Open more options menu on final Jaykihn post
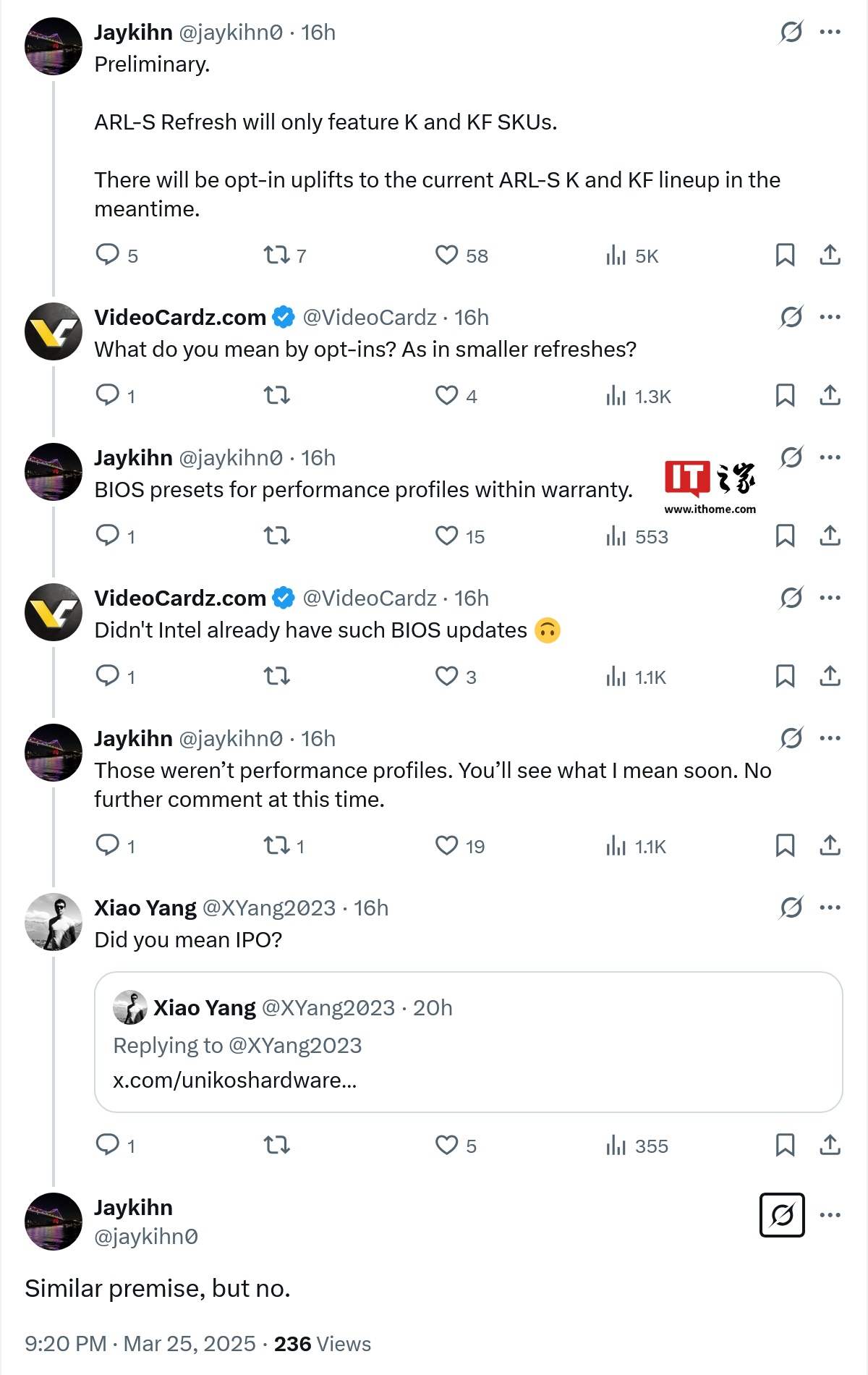Image resolution: width=868 pixels, height=1375 pixels. tap(830, 1215)
